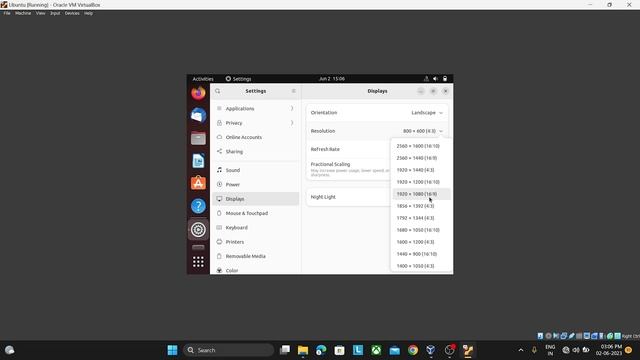Click the volume icon in Ubuntu top bar
Image resolution: width=640 pixels, height=360 pixels.
pos(436,79)
